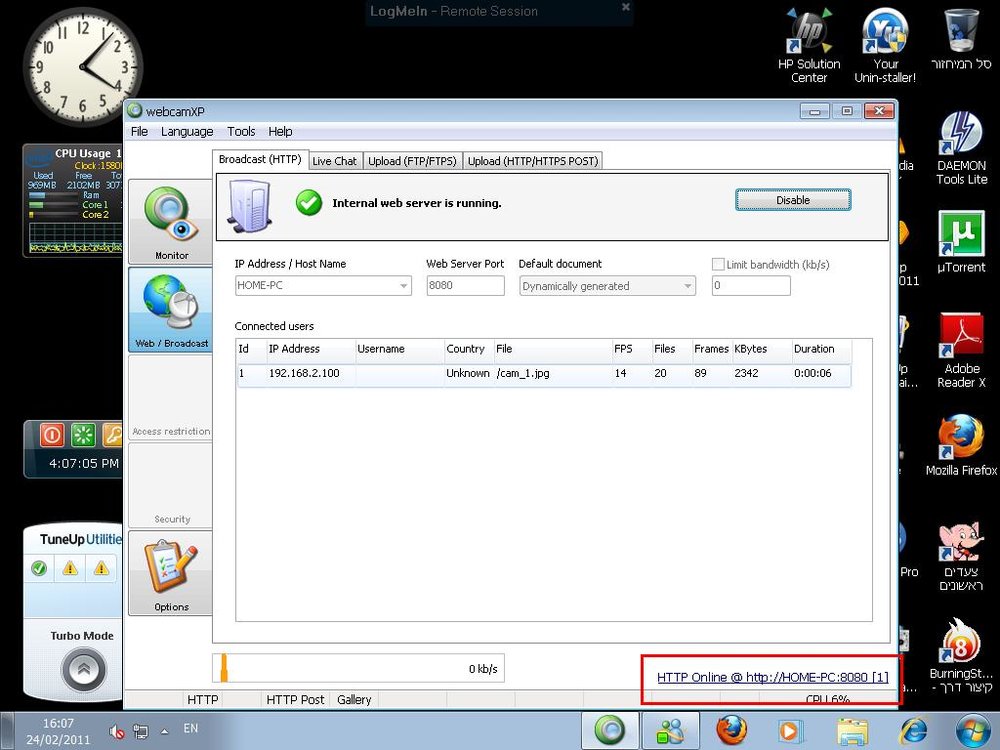Viewport: 1000px width, 750px height.
Task: Open the Security sidebar section
Action: tap(170, 485)
